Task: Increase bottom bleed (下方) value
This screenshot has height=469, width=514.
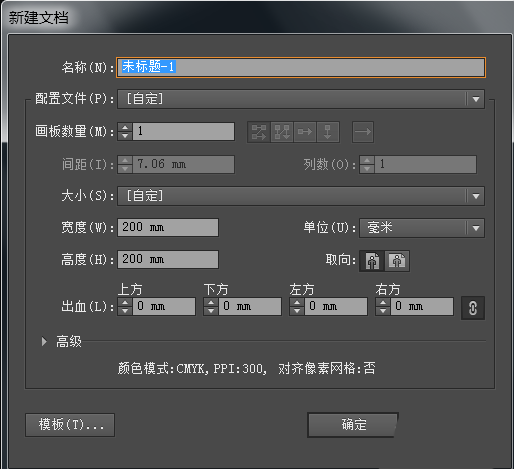Action: coord(211,303)
